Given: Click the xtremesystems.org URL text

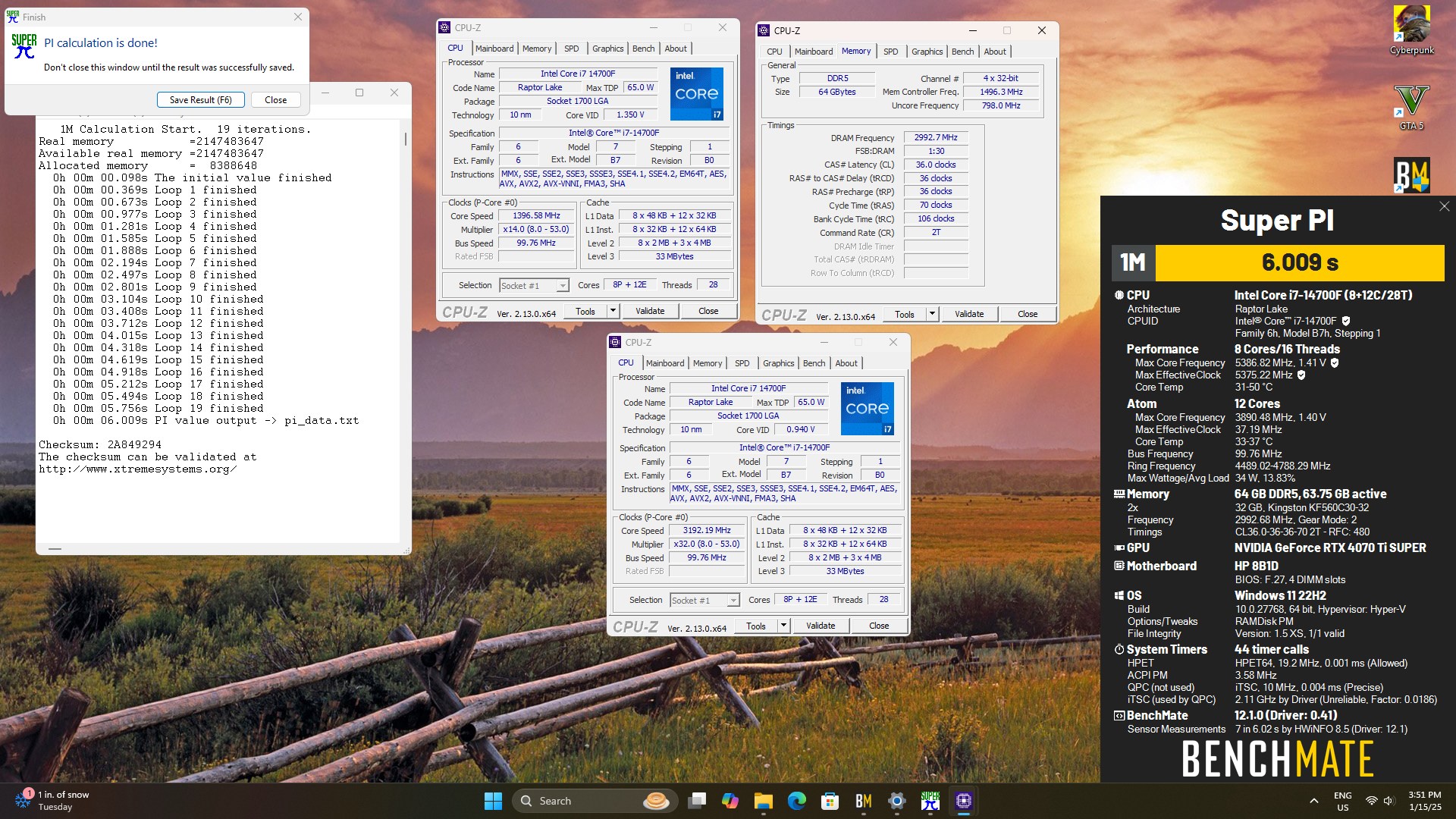Looking at the screenshot, I should pos(137,469).
